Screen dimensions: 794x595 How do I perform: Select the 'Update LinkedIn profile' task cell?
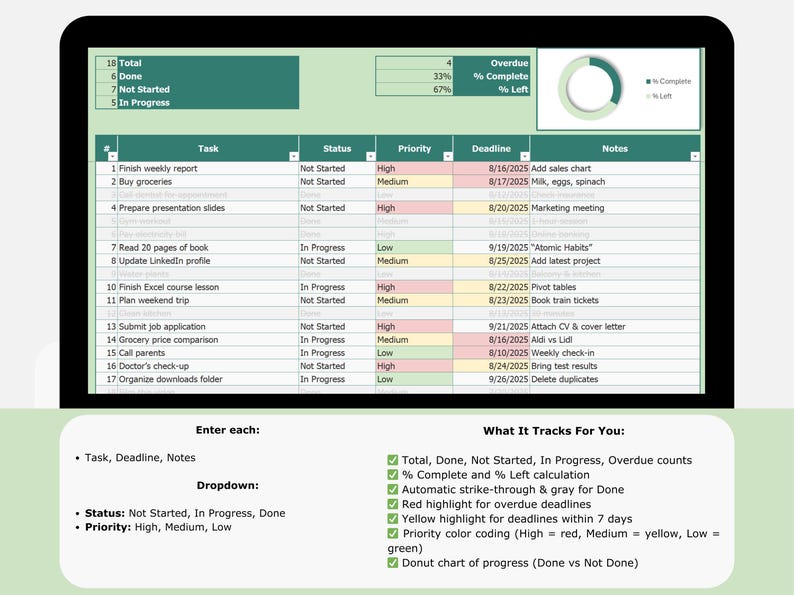point(208,261)
